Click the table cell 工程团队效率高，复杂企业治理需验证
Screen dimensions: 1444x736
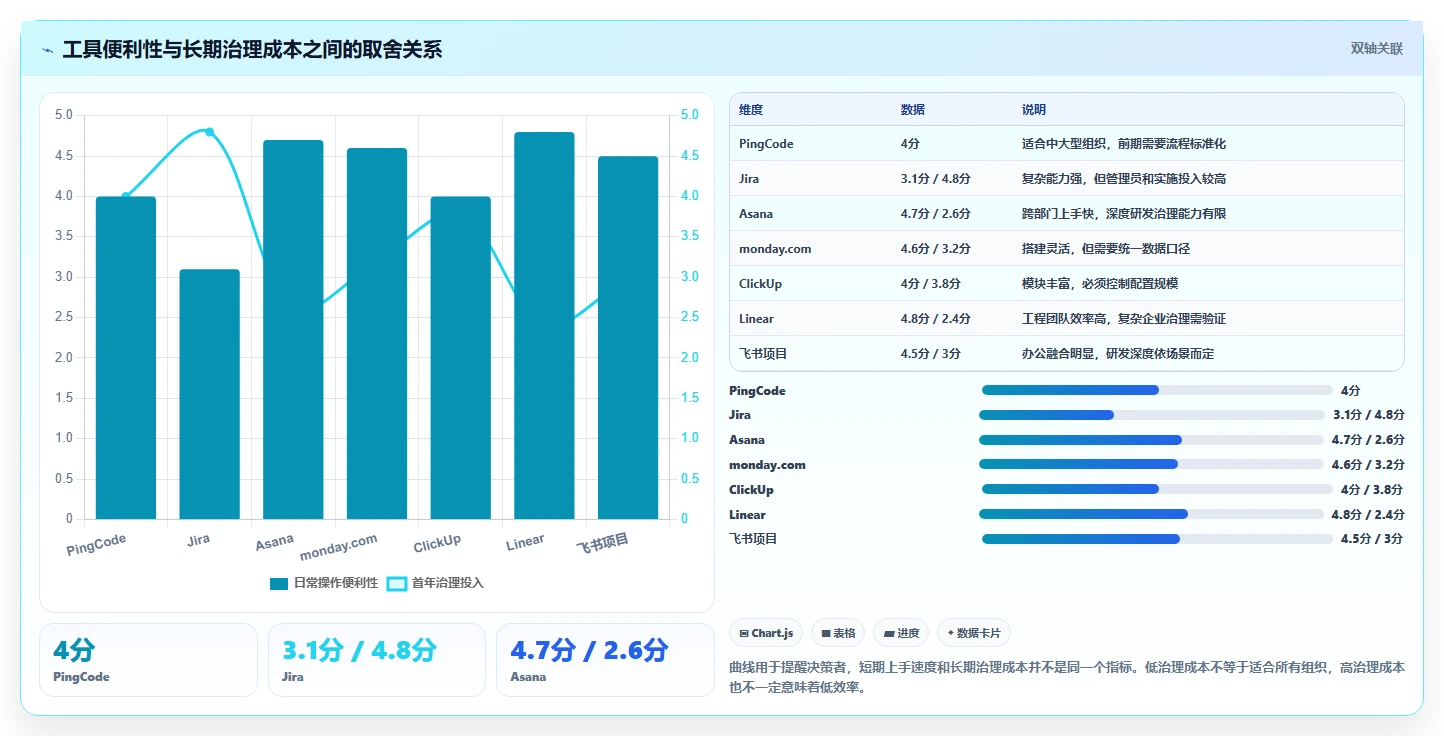(x=1124, y=319)
